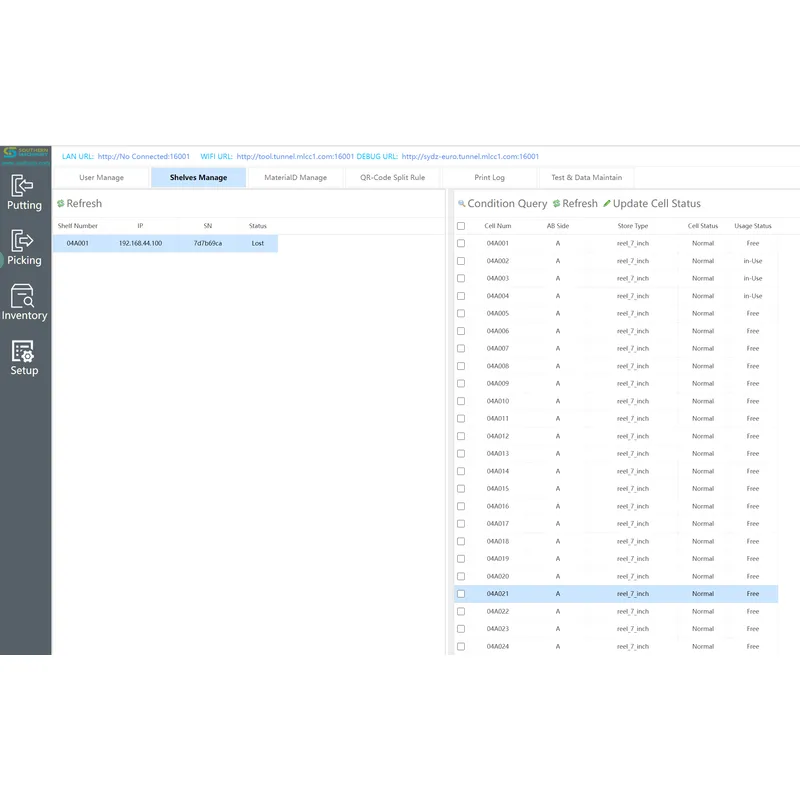Select shelf row 04A001 in shelves table
The width and height of the screenshot is (800, 800).
point(165,243)
